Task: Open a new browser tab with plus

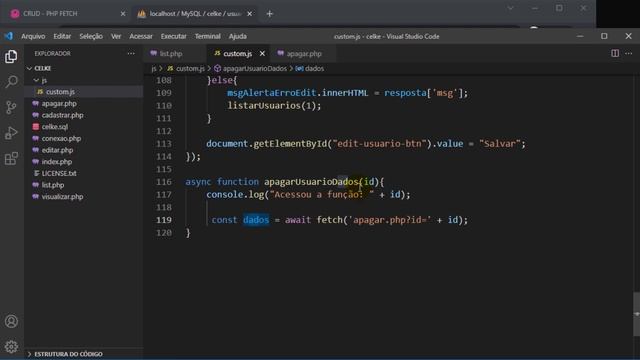Action: click(x=269, y=14)
